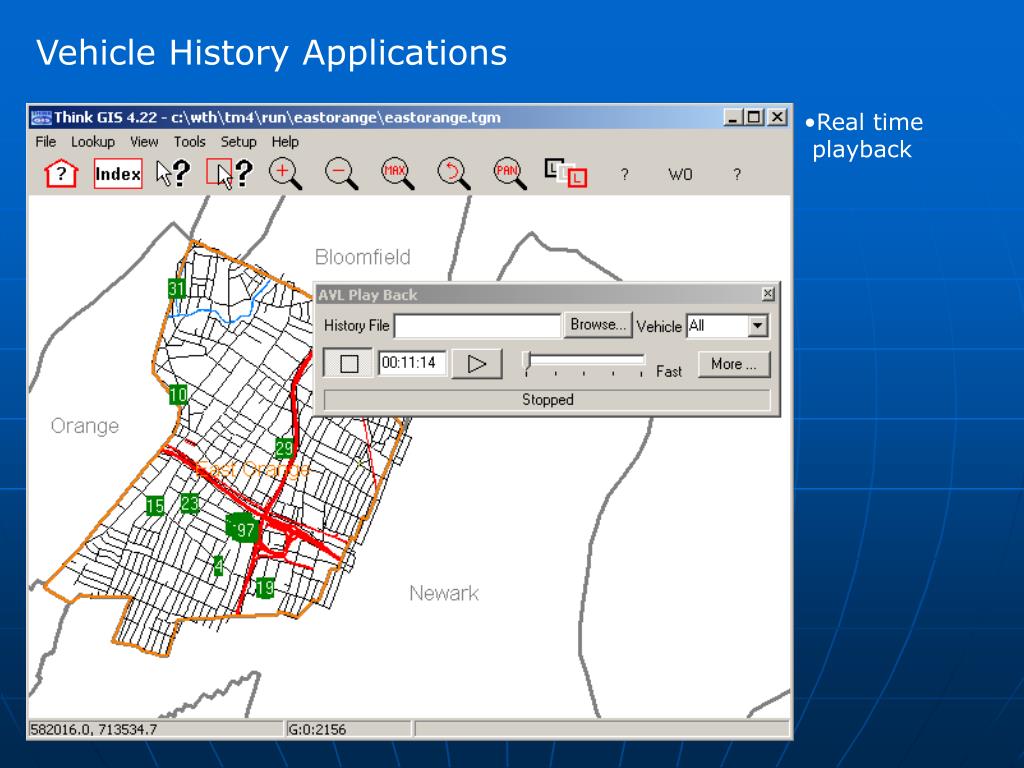The height and width of the screenshot is (768, 1024).
Task: Close the AVL Play Back dialog
Action: (768, 294)
